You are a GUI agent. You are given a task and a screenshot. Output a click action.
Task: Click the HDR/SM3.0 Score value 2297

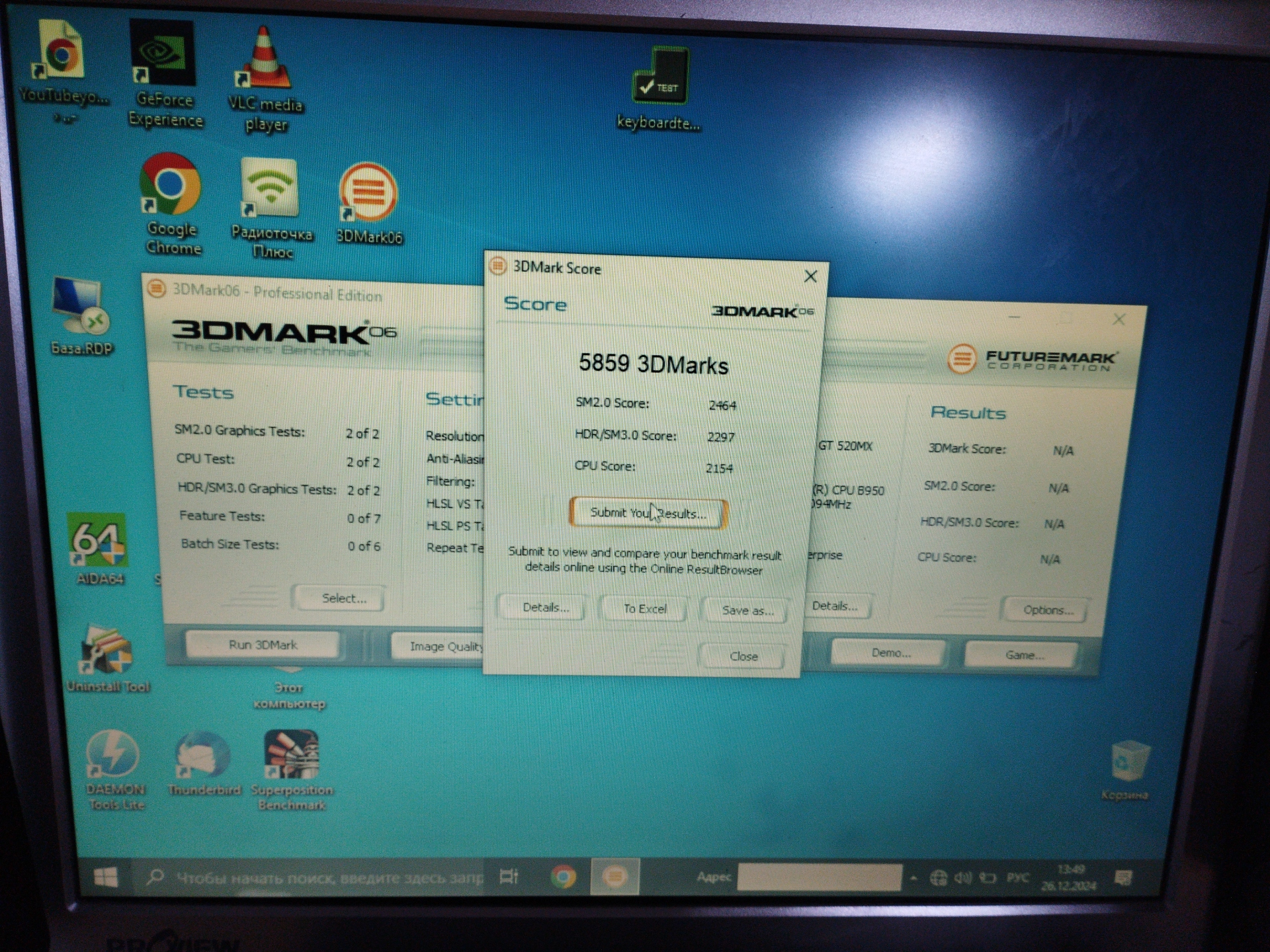pos(720,437)
